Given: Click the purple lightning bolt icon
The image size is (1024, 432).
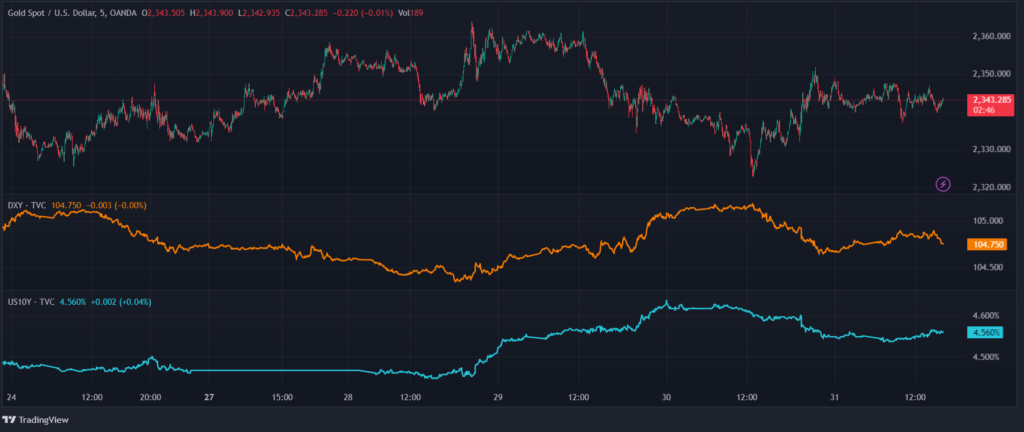Looking at the screenshot, I should (943, 184).
